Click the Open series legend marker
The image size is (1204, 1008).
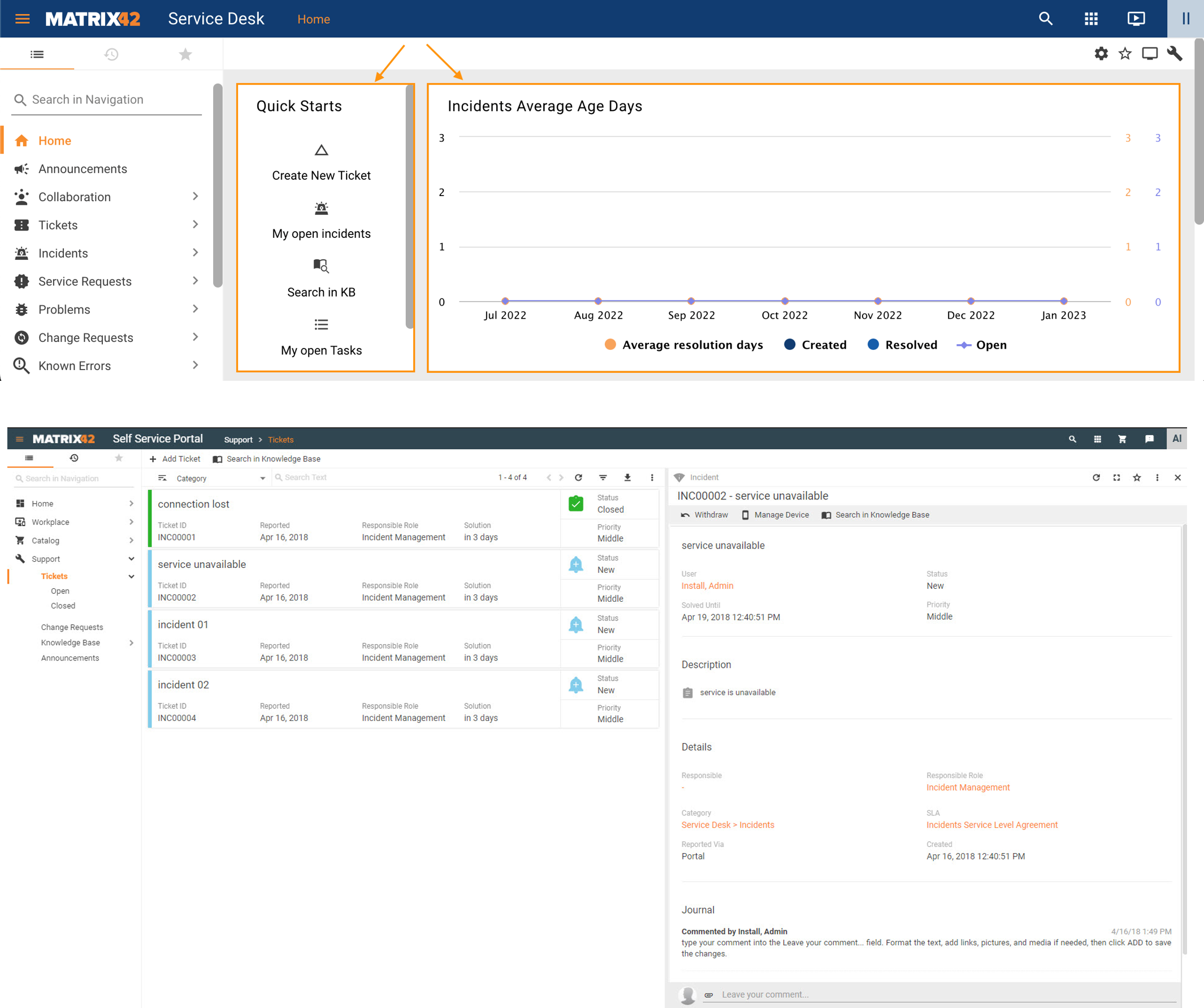pyautogui.click(x=963, y=345)
